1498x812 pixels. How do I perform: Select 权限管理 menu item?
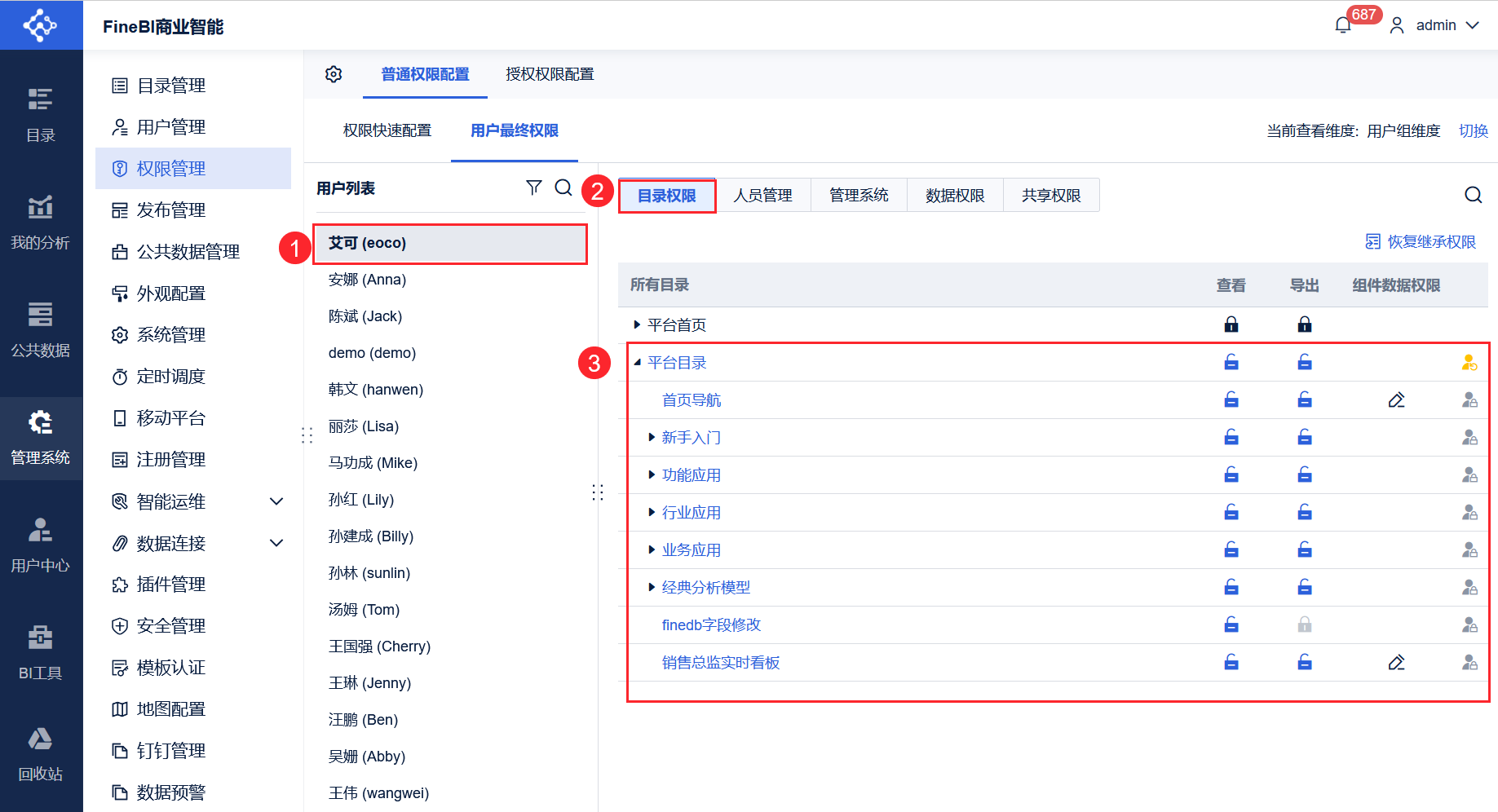(193, 169)
